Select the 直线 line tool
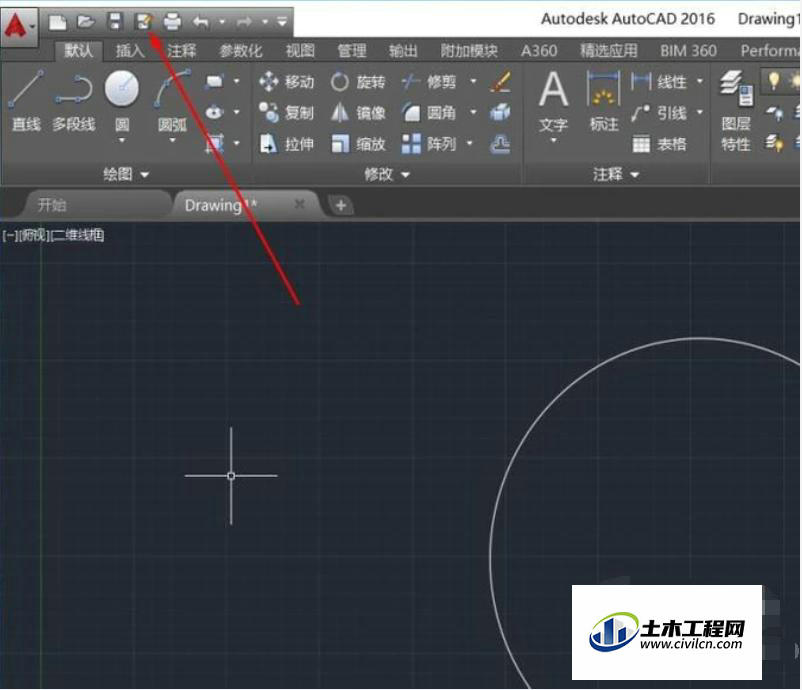 [x=26, y=101]
